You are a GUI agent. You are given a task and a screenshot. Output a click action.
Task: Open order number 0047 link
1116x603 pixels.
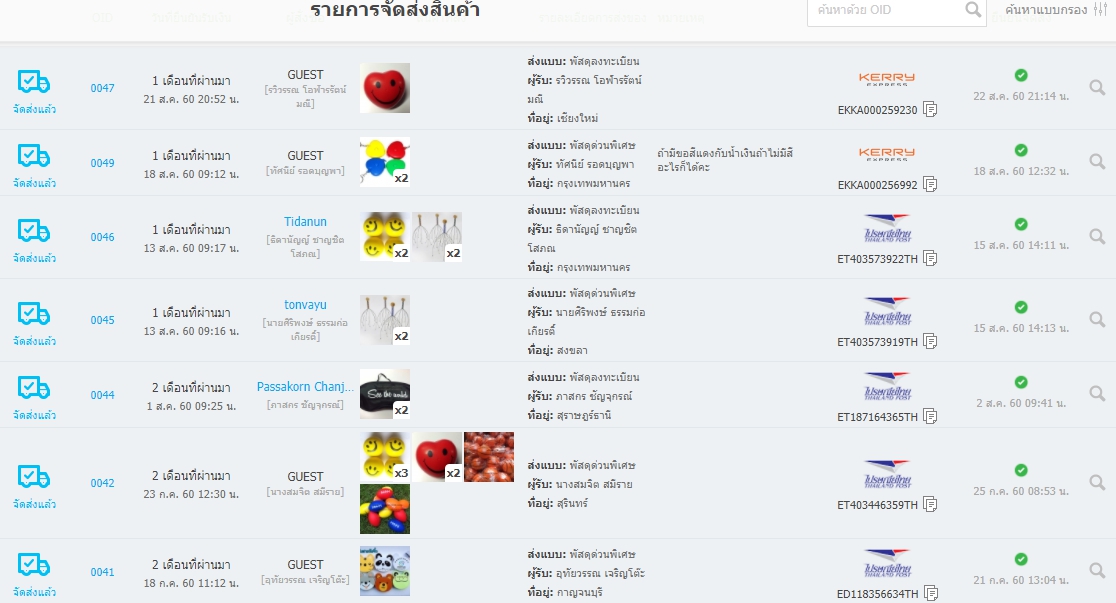pos(102,88)
